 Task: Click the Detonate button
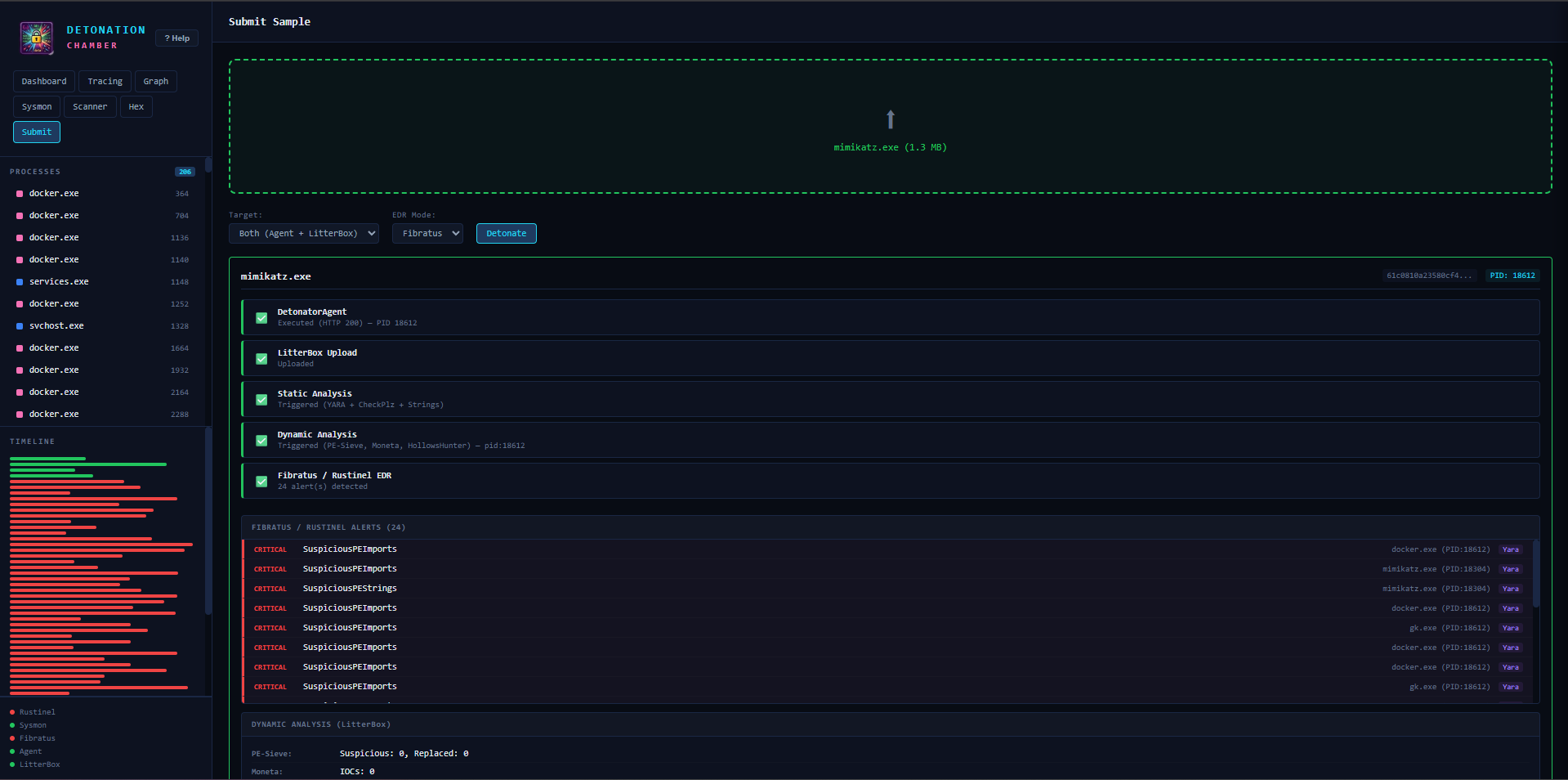coord(507,233)
